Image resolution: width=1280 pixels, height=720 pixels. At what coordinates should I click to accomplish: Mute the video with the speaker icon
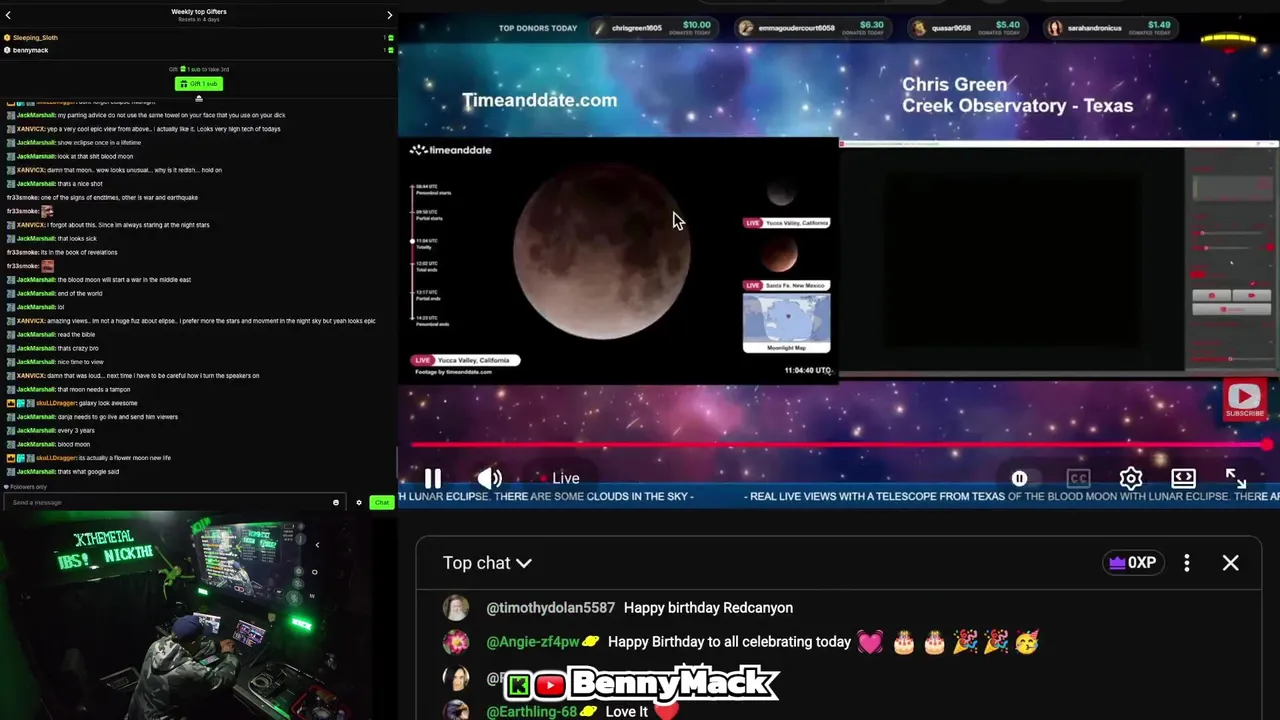point(489,478)
